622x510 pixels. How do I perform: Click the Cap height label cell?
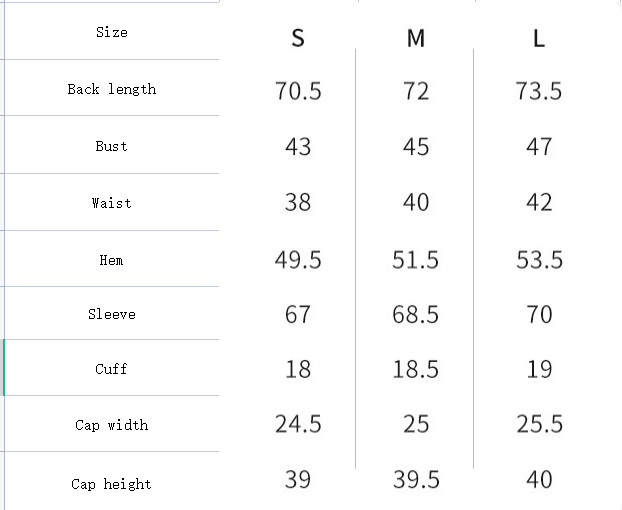[x=112, y=484]
